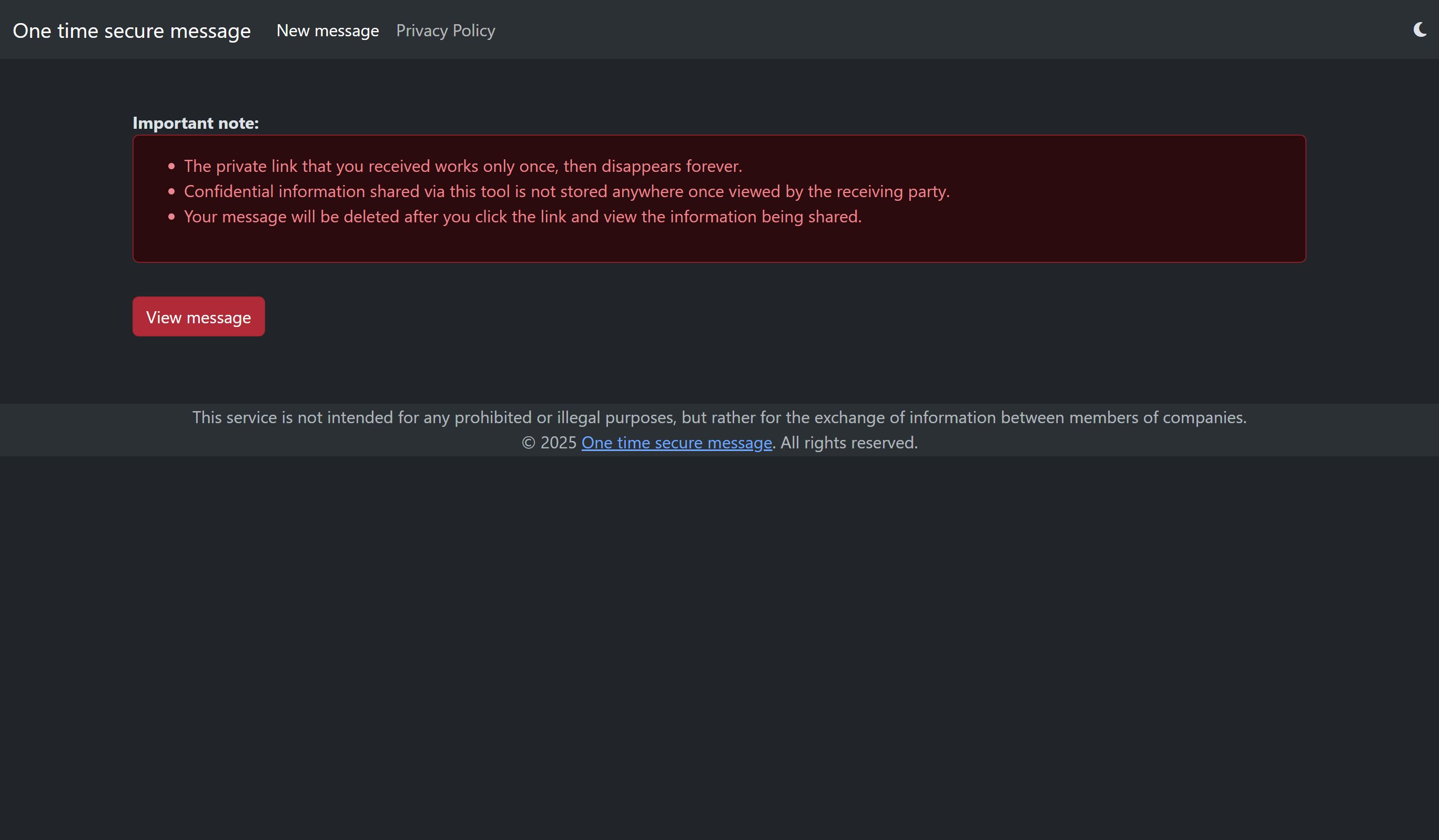Click the year 2025 in the footer
1439x840 pixels.
point(558,443)
